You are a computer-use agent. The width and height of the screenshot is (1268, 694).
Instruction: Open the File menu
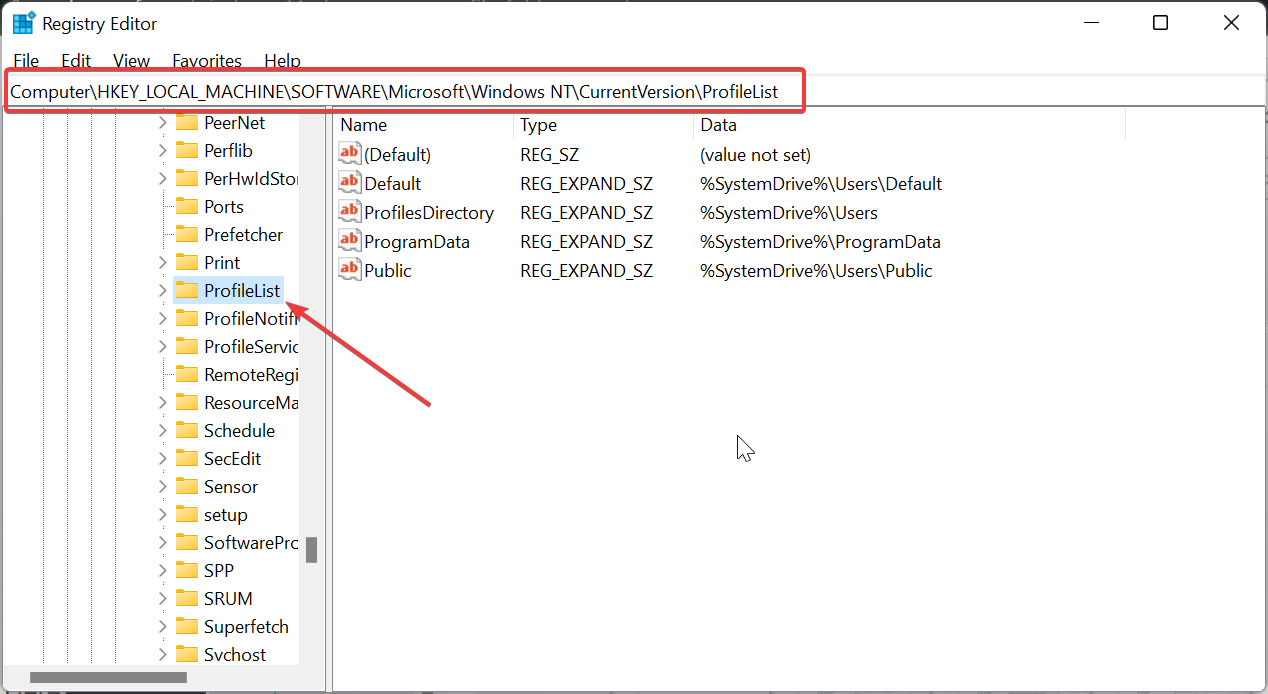coord(26,61)
